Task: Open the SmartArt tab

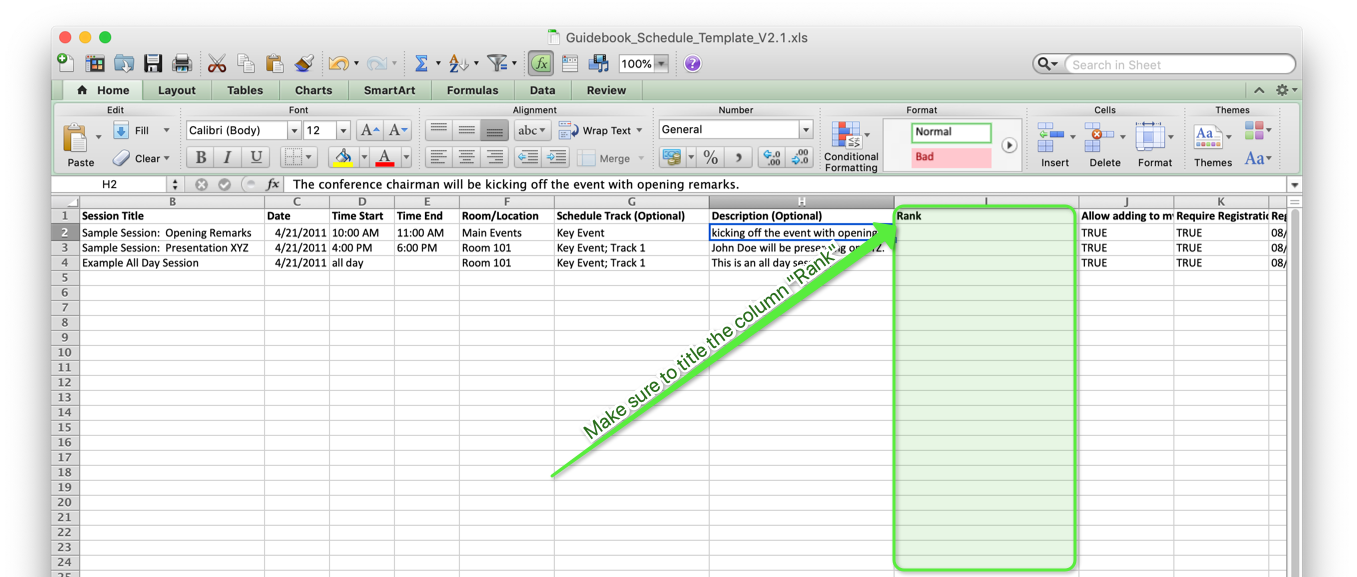Action: pos(389,90)
